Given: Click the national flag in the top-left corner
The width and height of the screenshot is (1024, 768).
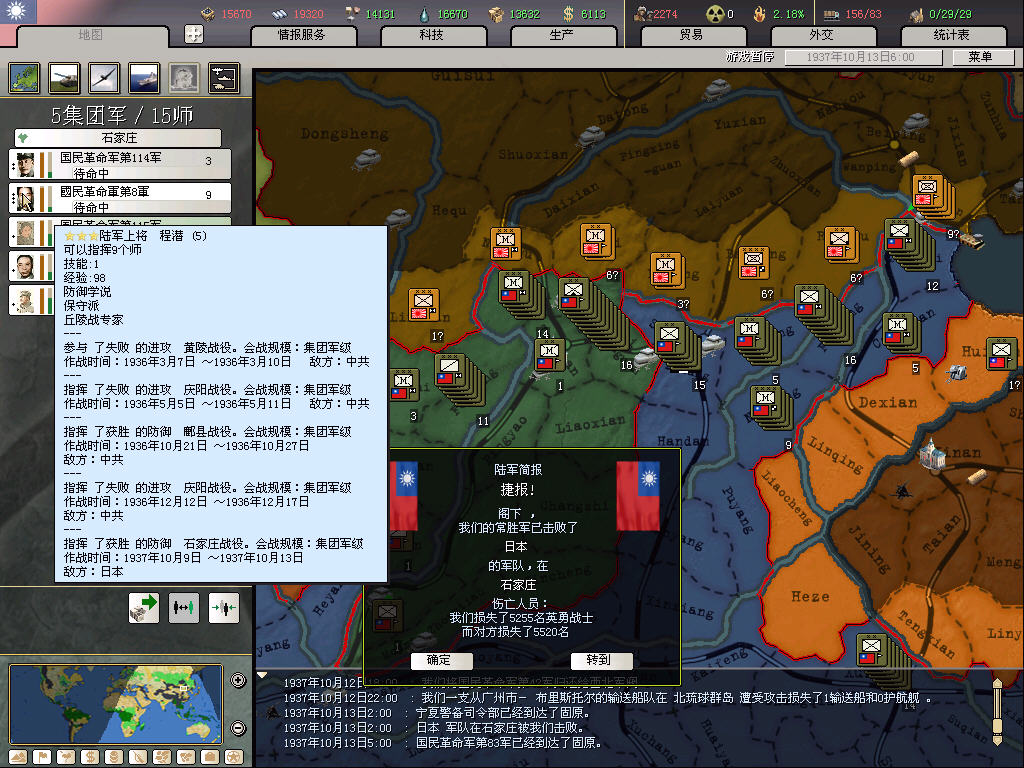Looking at the screenshot, I should (18, 11).
